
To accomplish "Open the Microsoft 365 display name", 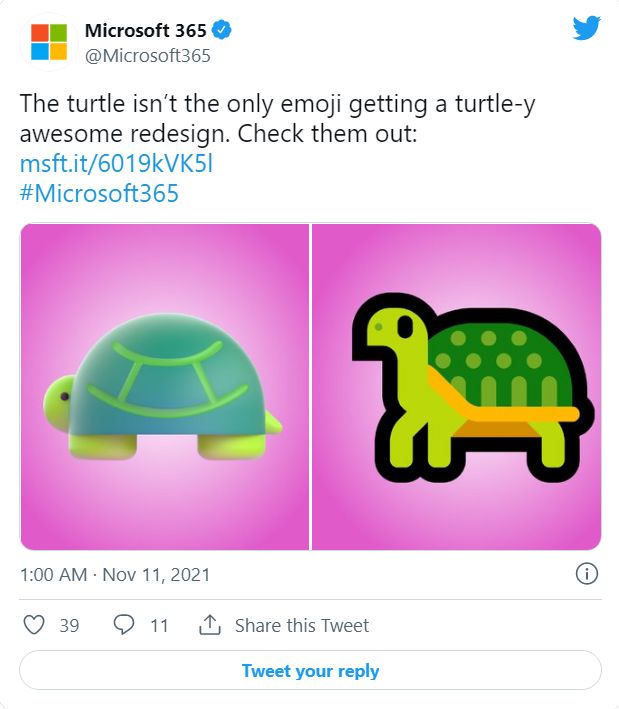I will pos(145,31).
